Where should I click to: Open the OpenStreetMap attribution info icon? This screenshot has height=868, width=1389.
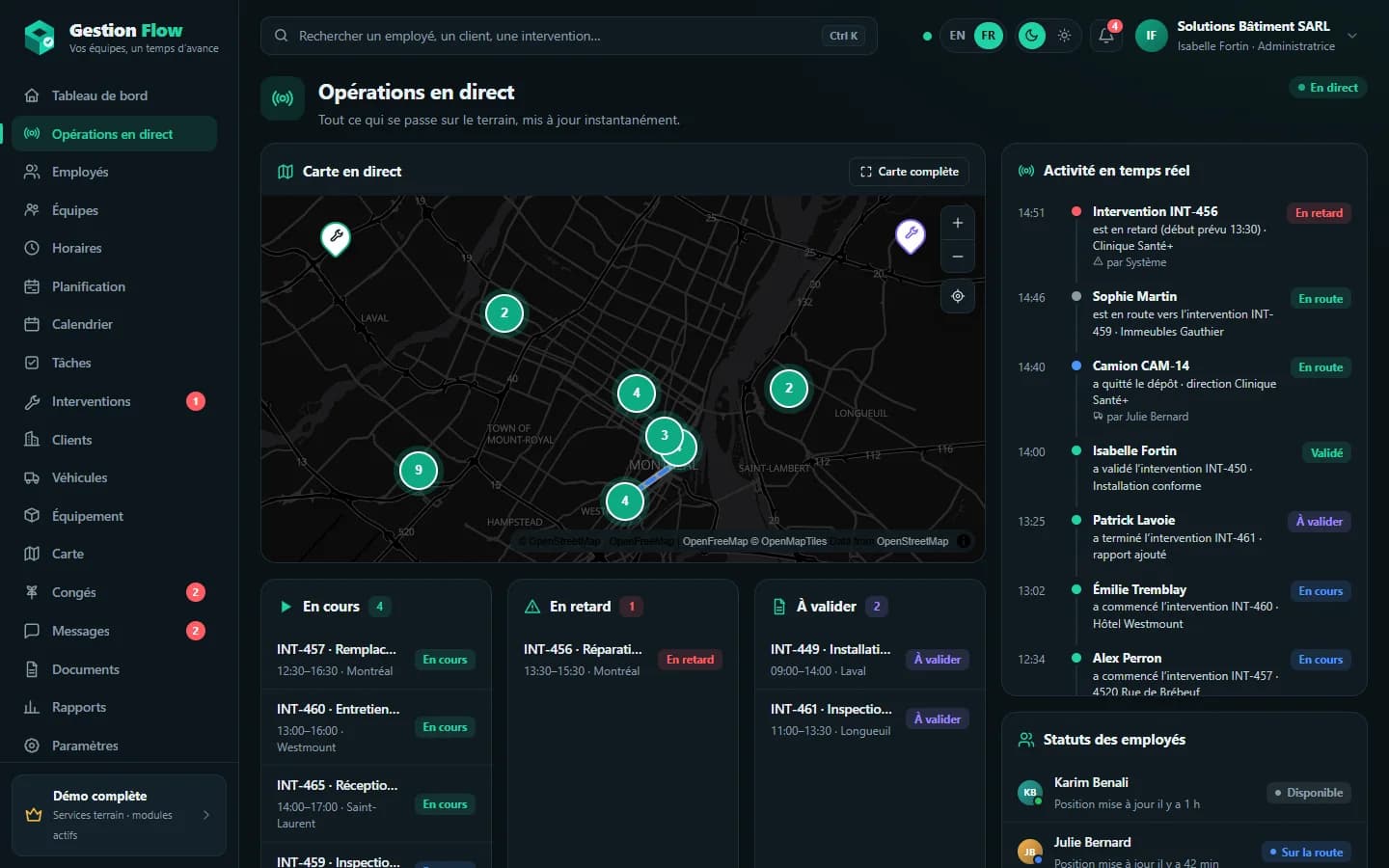964,541
